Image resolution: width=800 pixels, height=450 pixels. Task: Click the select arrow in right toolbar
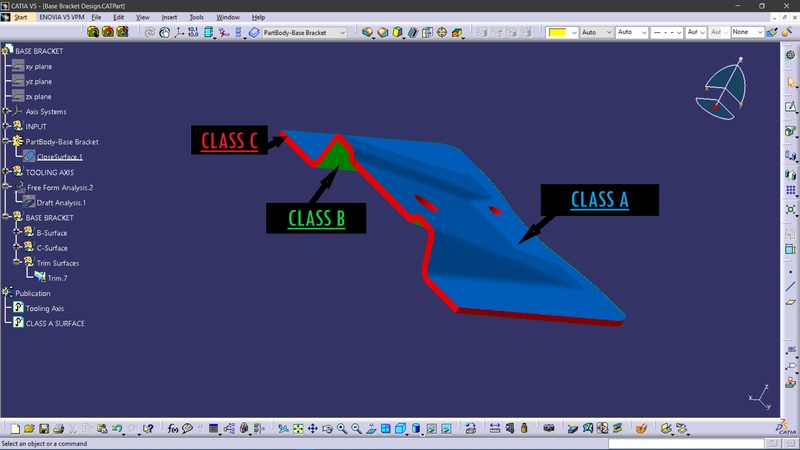[x=790, y=82]
